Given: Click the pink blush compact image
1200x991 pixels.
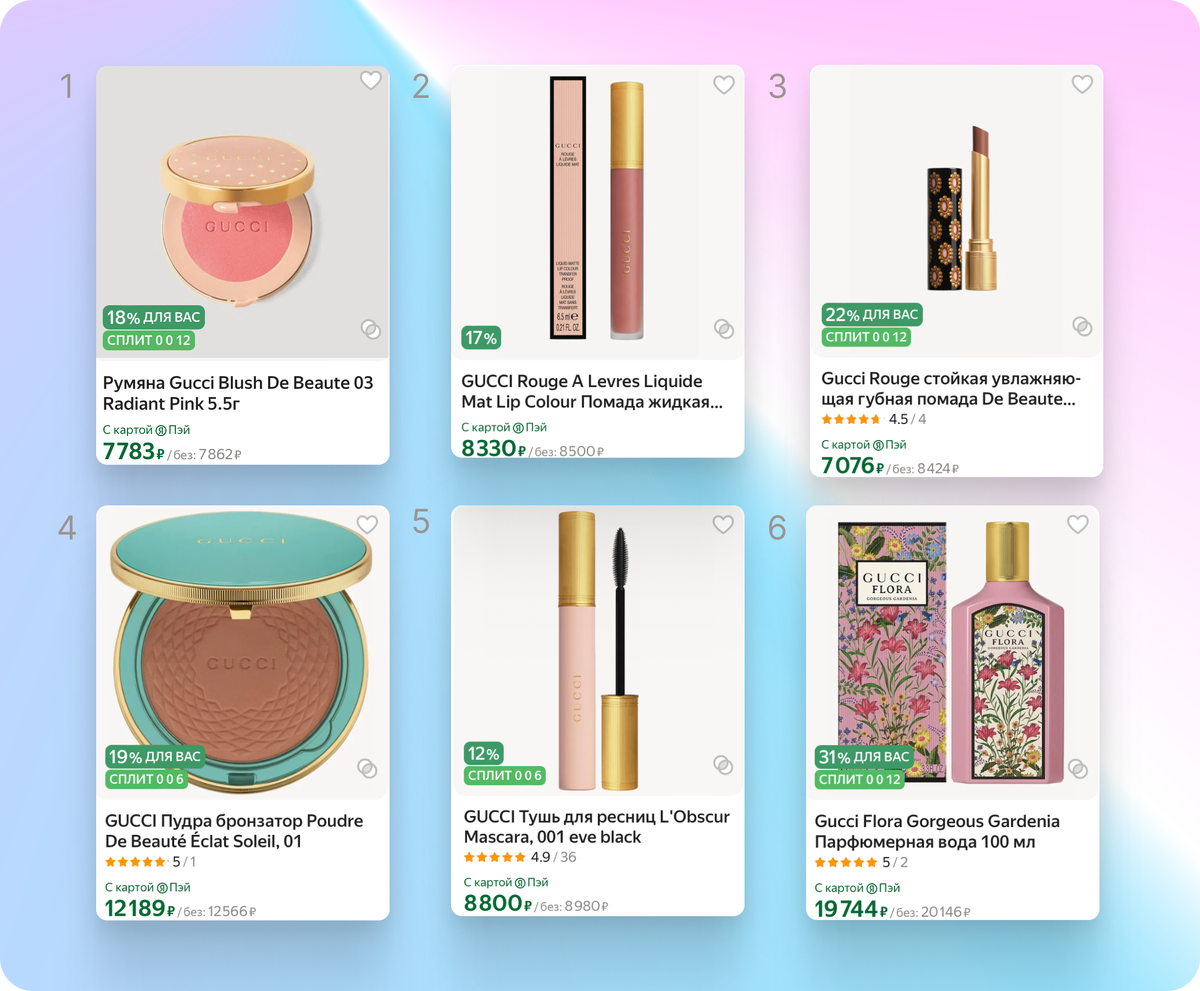Looking at the screenshot, I should click(x=242, y=212).
